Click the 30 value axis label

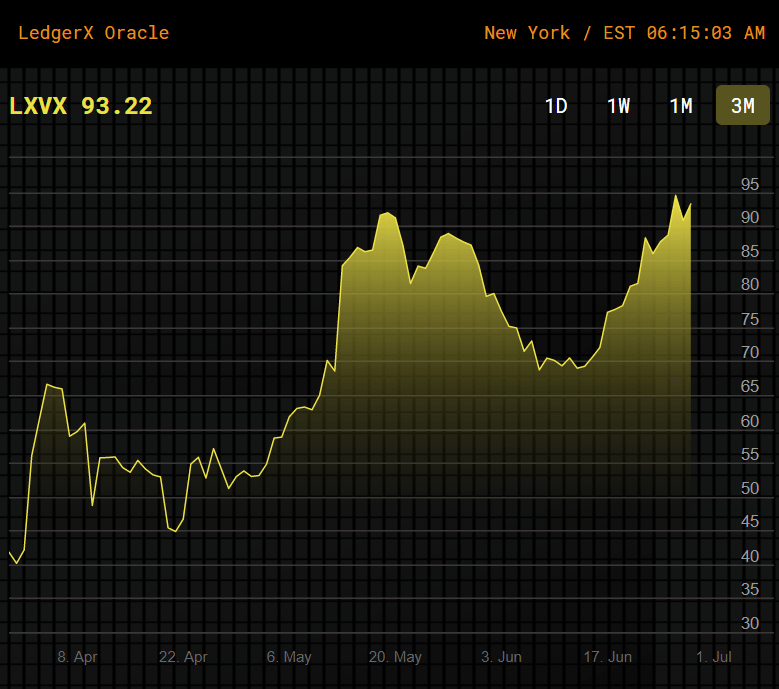(x=749, y=623)
